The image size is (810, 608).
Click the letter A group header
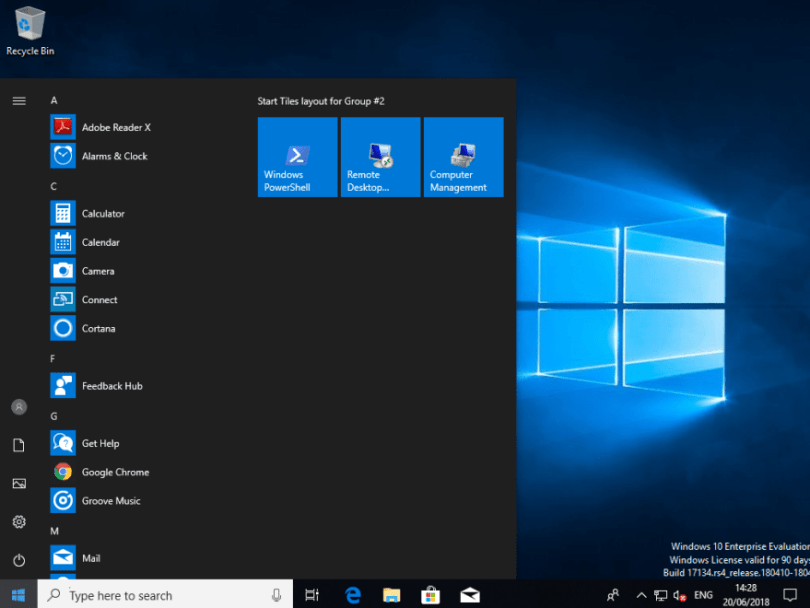click(54, 100)
